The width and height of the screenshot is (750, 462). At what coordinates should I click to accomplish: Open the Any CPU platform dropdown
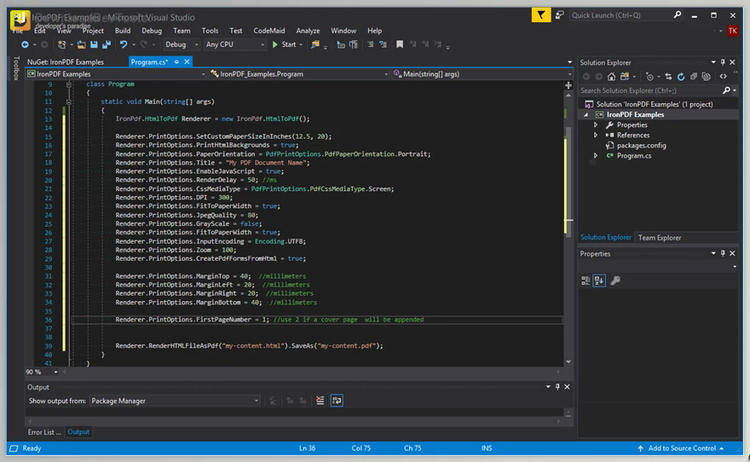click(x=235, y=44)
